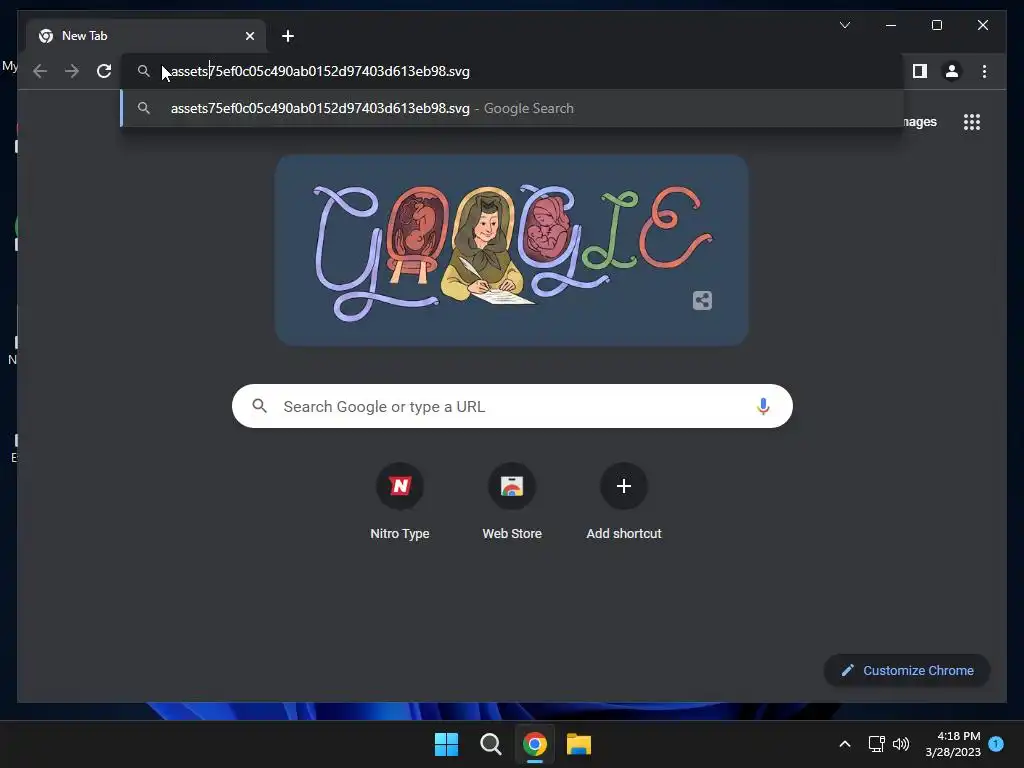Image resolution: width=1024 pixels, height=768 pixels.
Task: Minimize the Chrome window
Action: pyautogui.click(x=891, y=25)
